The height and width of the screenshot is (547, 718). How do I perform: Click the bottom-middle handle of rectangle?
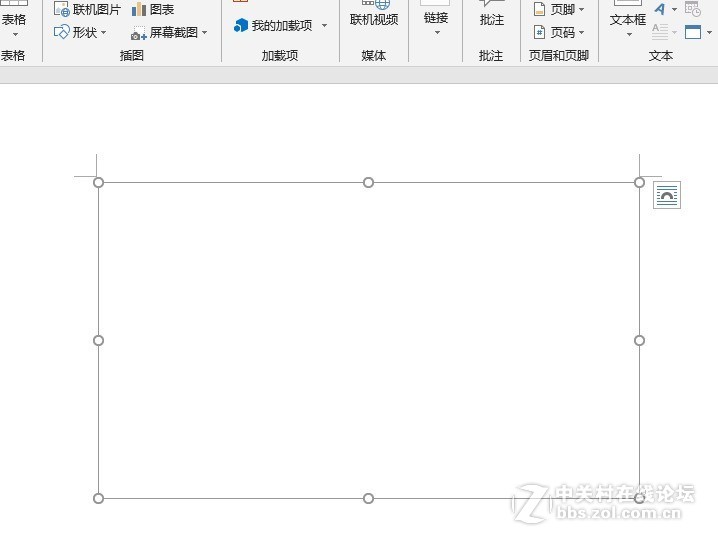pyautogui.click(x=368, y=498)
